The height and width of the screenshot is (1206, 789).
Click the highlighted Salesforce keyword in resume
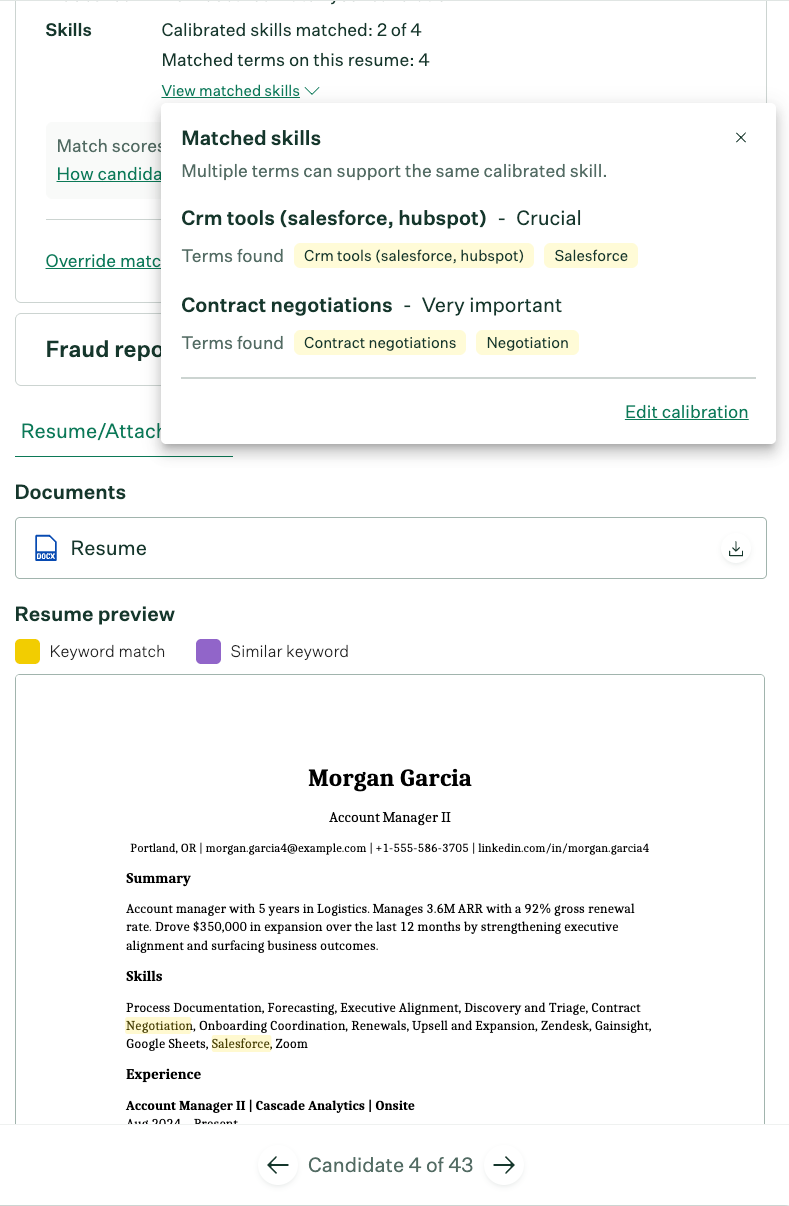click(x=238, y=1043)
